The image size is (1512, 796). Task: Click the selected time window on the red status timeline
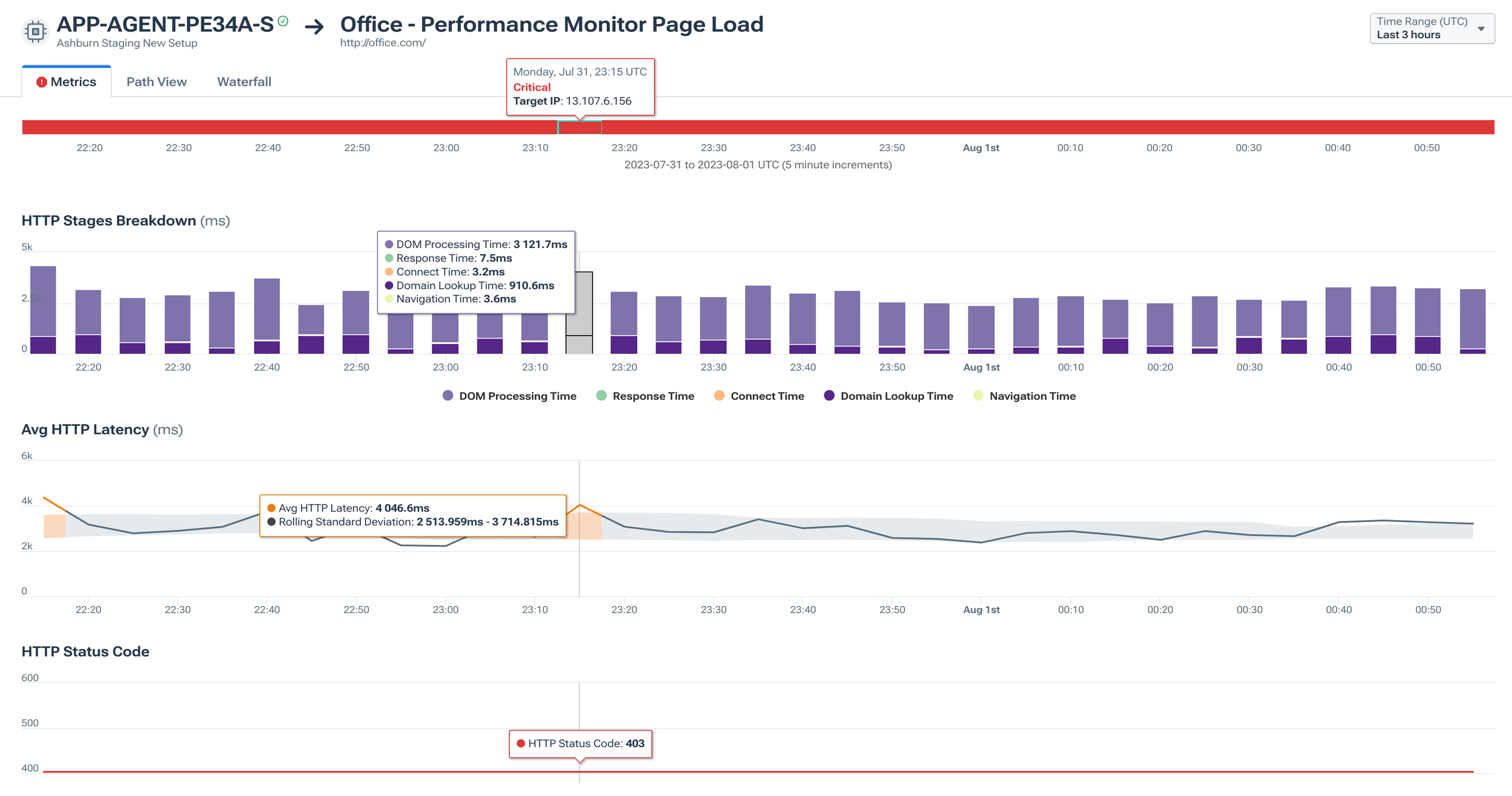tap(579, 127)
